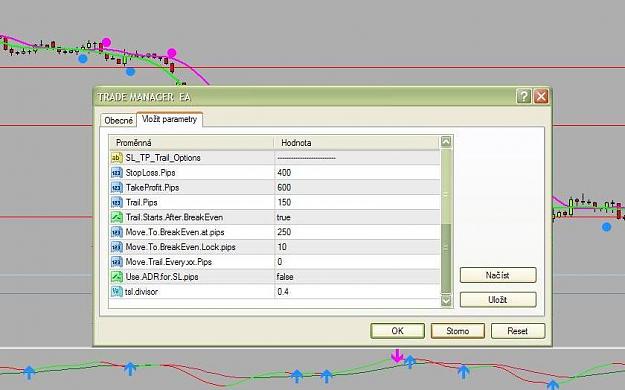This screenshot has height=390, width=625.
Task: Select the Use.ADR.for.SL.pips variable name
Action: coord(162,277)
